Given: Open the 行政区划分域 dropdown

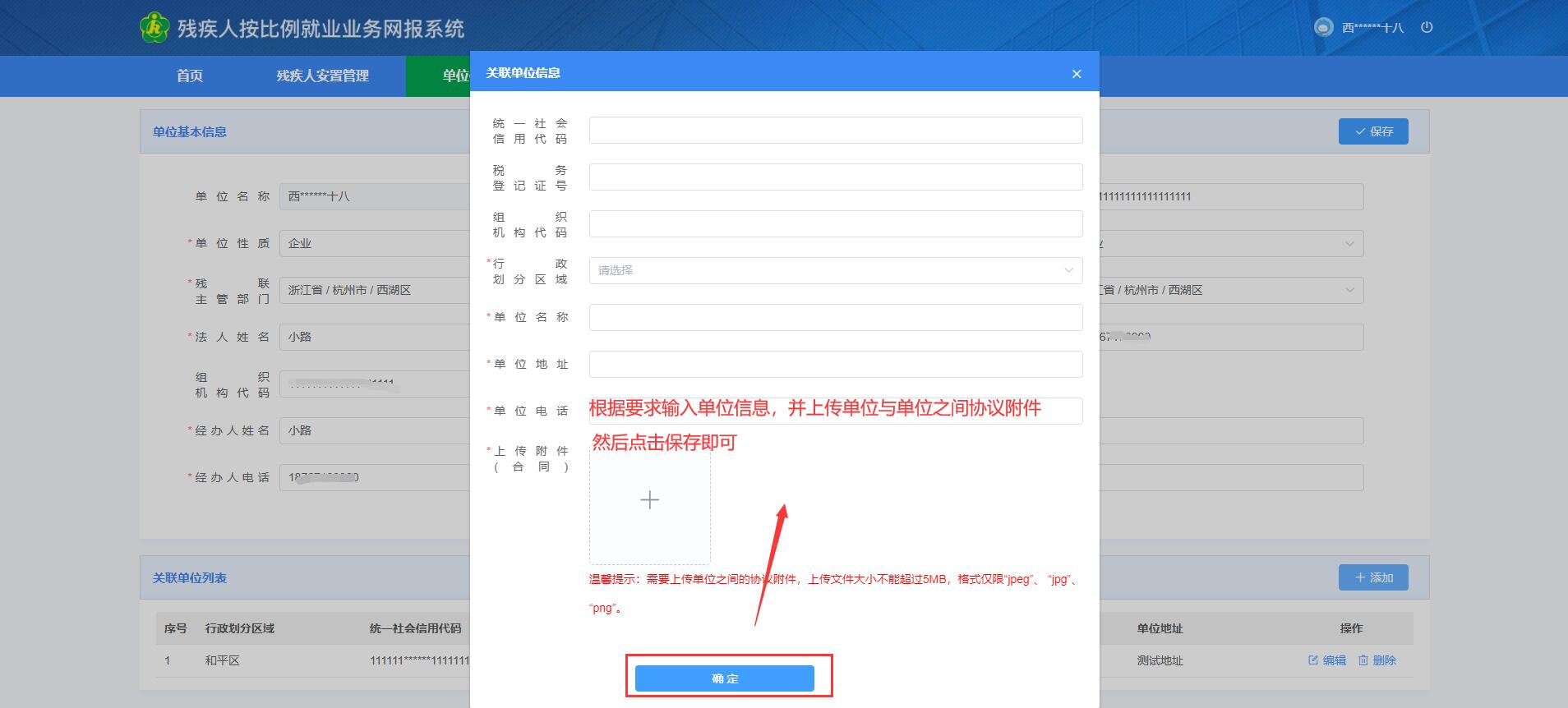Looking at the screenshot, I should [835, 270].
